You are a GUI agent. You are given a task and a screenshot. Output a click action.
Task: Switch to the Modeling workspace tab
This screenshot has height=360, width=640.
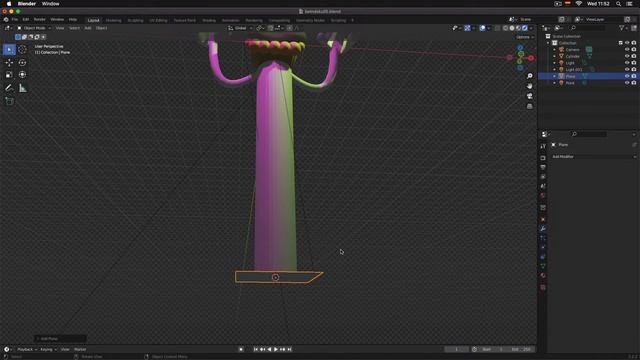coord(113,20)
